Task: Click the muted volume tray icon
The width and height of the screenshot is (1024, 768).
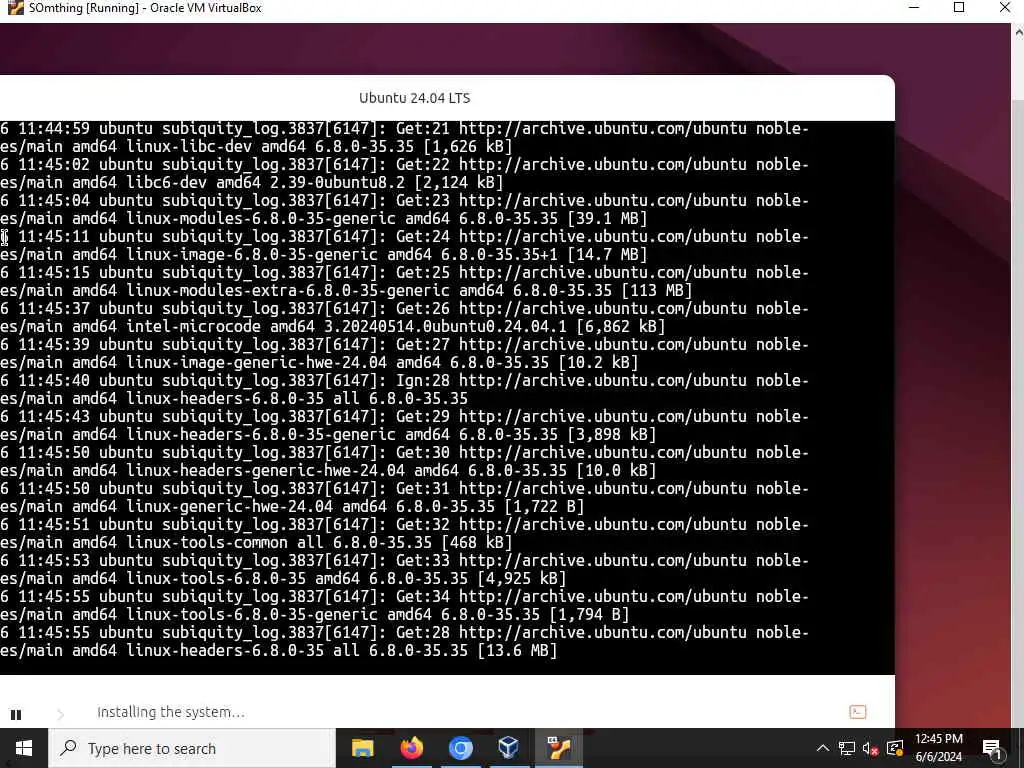Action: click(870, 748)
